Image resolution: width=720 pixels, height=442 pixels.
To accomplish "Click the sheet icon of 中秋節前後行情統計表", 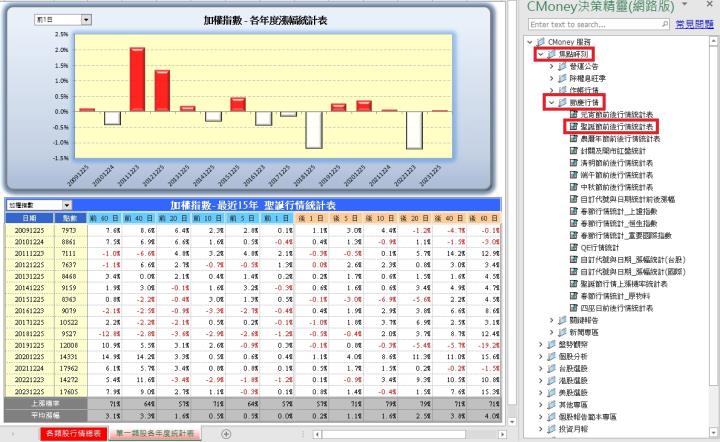I will pyautogui.click(x=574, y=187).
